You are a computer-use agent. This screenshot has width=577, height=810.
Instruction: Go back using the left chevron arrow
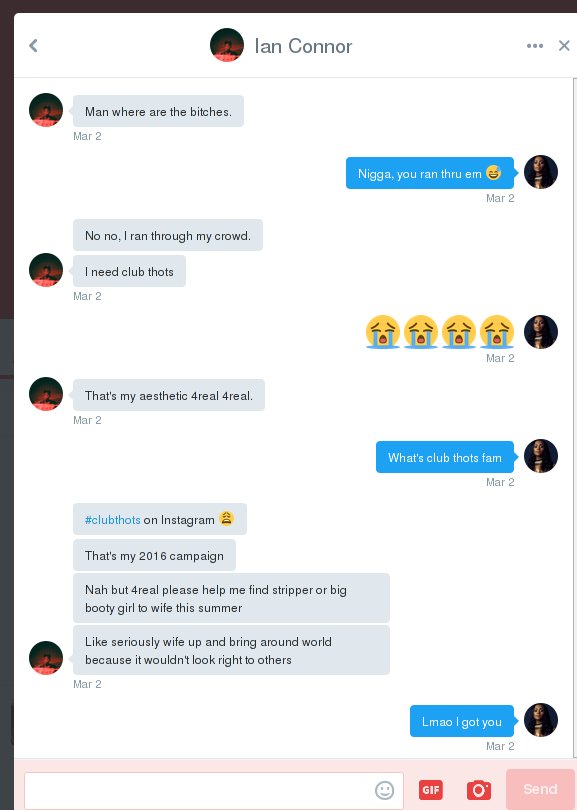point(34,45)
